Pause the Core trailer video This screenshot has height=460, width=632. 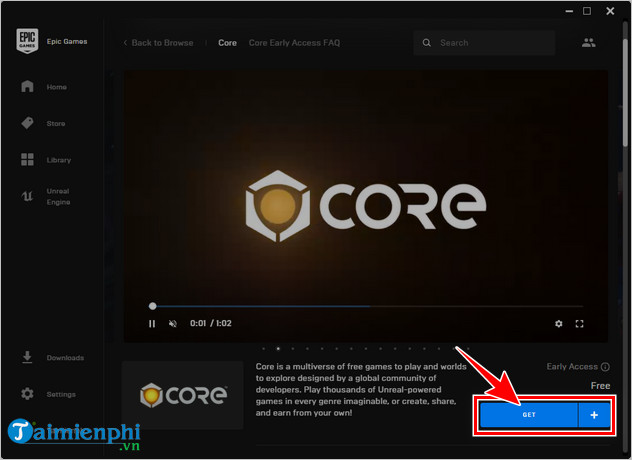[x=152, y=324]
